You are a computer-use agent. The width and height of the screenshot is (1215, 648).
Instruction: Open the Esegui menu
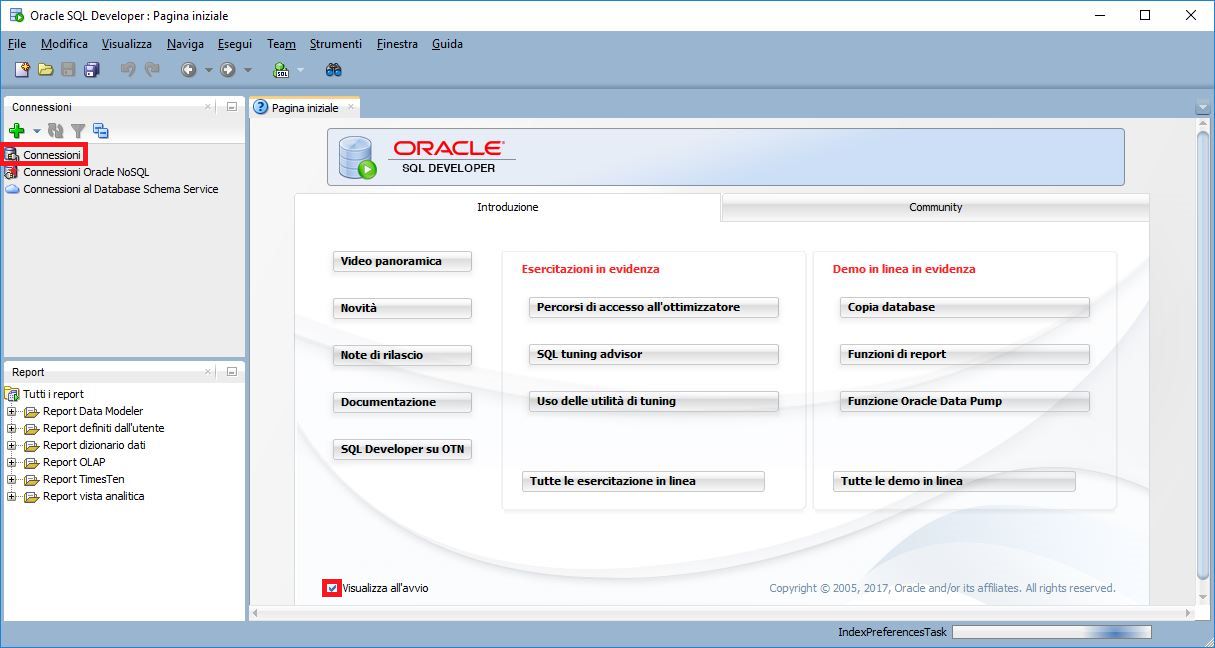point(235,44)
